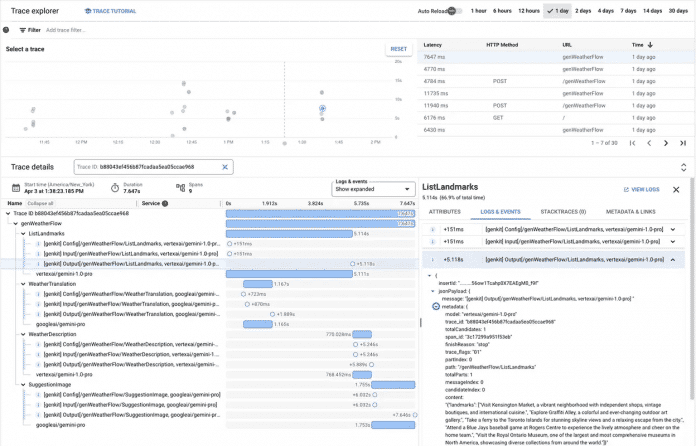Switch to Attributes tab
The height and width of the screenshot is (446, 696).
(445, 212)
